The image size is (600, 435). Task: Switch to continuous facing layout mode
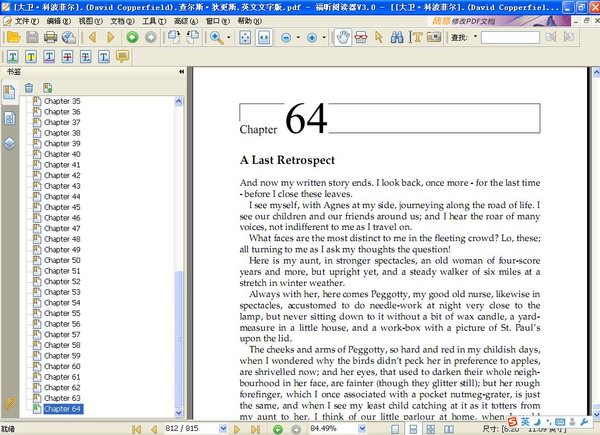pos(430,429)
